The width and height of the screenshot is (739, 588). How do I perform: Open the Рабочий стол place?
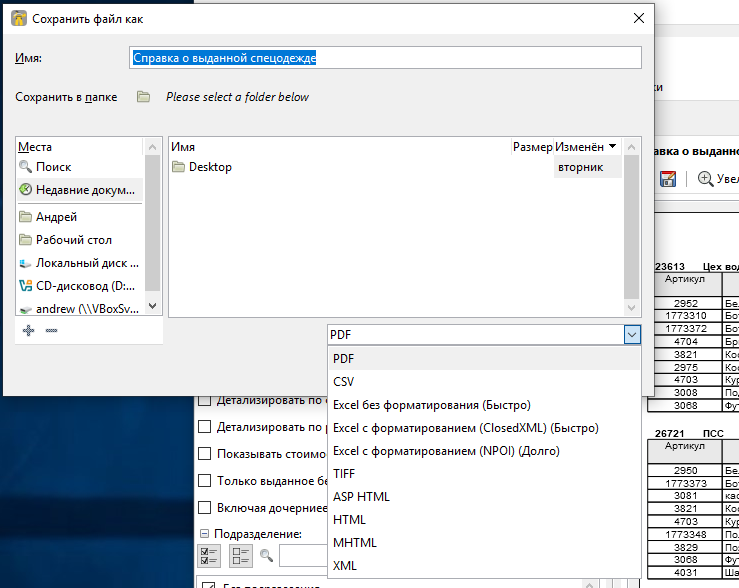pyautogui.click(x=73, y=240)
